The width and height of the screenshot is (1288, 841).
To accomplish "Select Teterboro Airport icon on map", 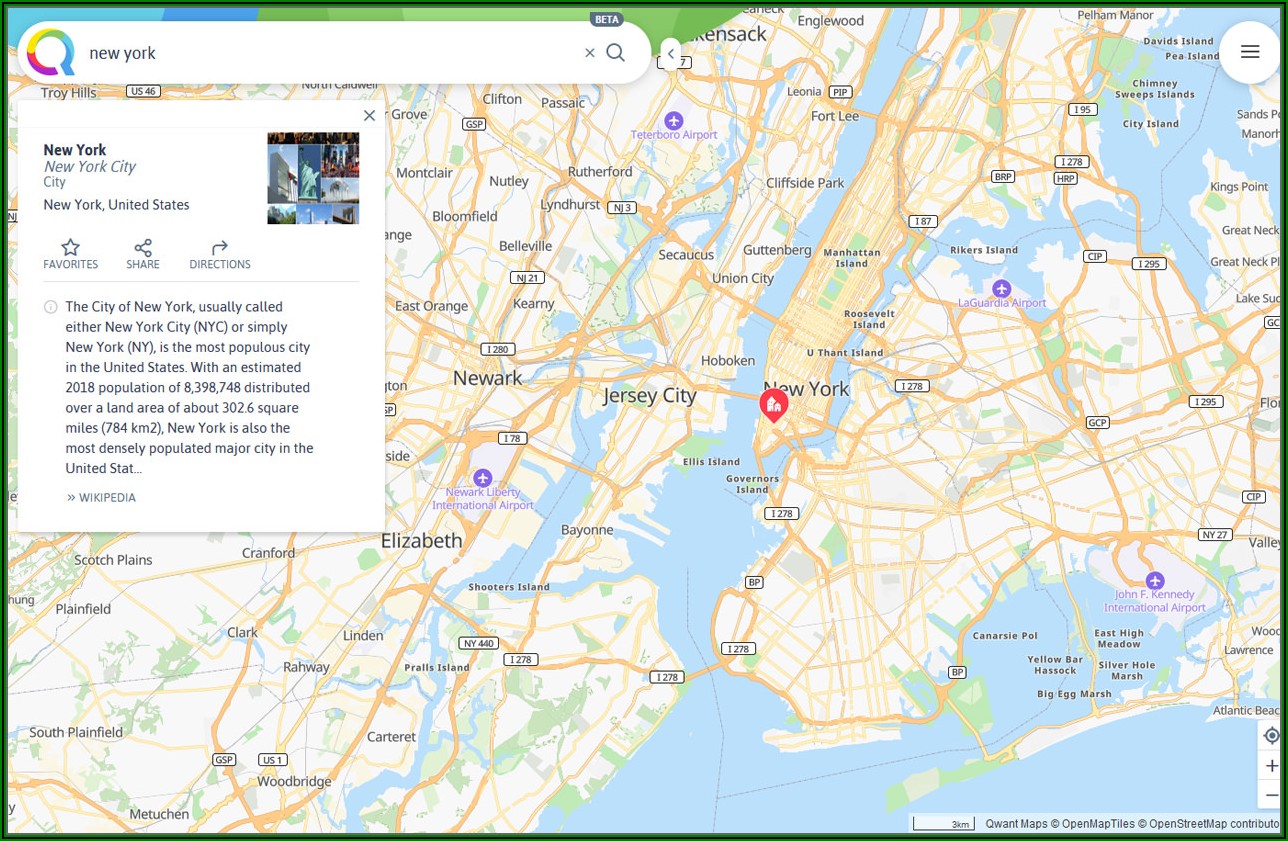I will [x=673, y=121].
